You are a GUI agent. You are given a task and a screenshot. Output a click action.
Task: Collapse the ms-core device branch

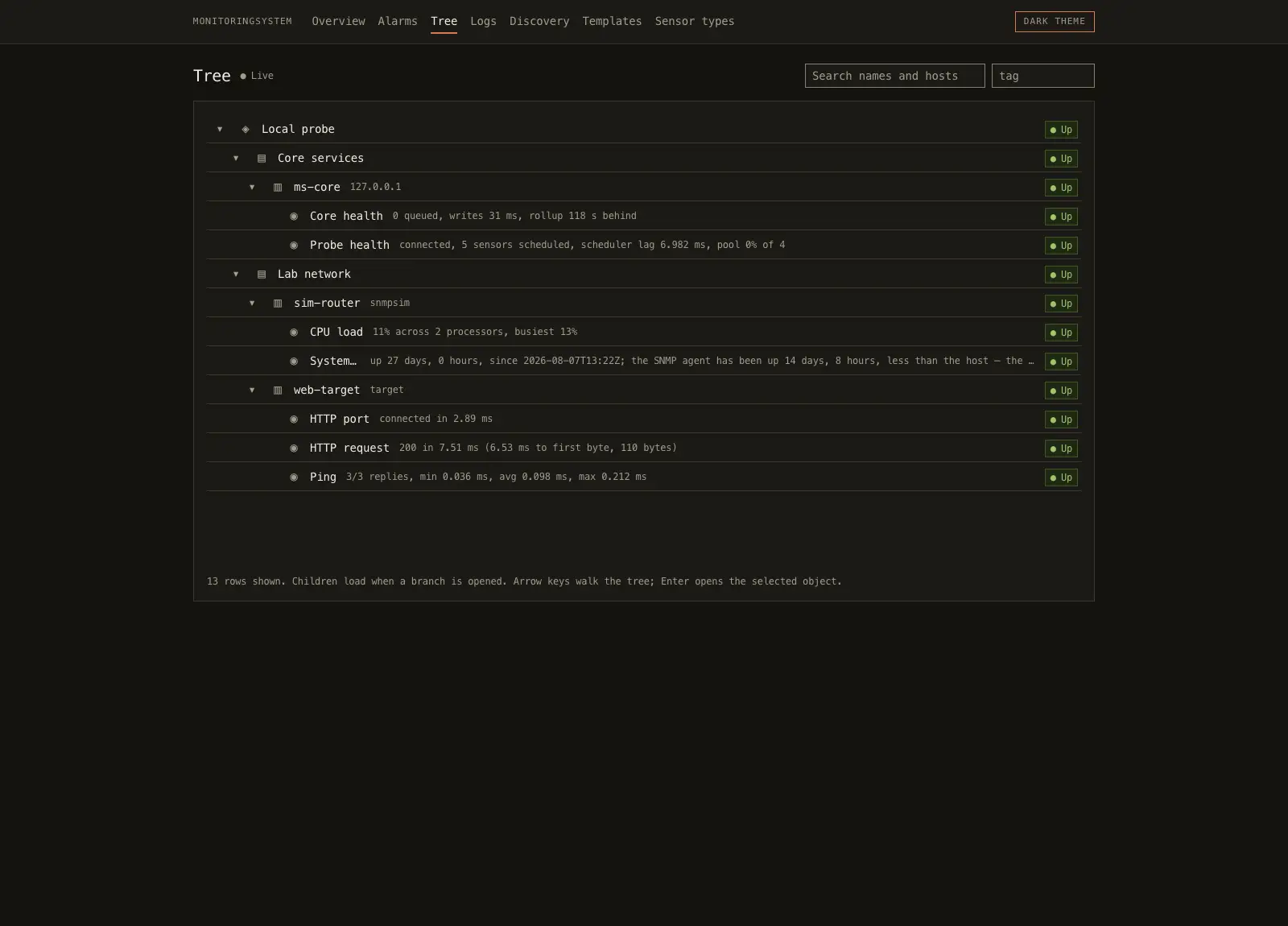click(252, 188)
